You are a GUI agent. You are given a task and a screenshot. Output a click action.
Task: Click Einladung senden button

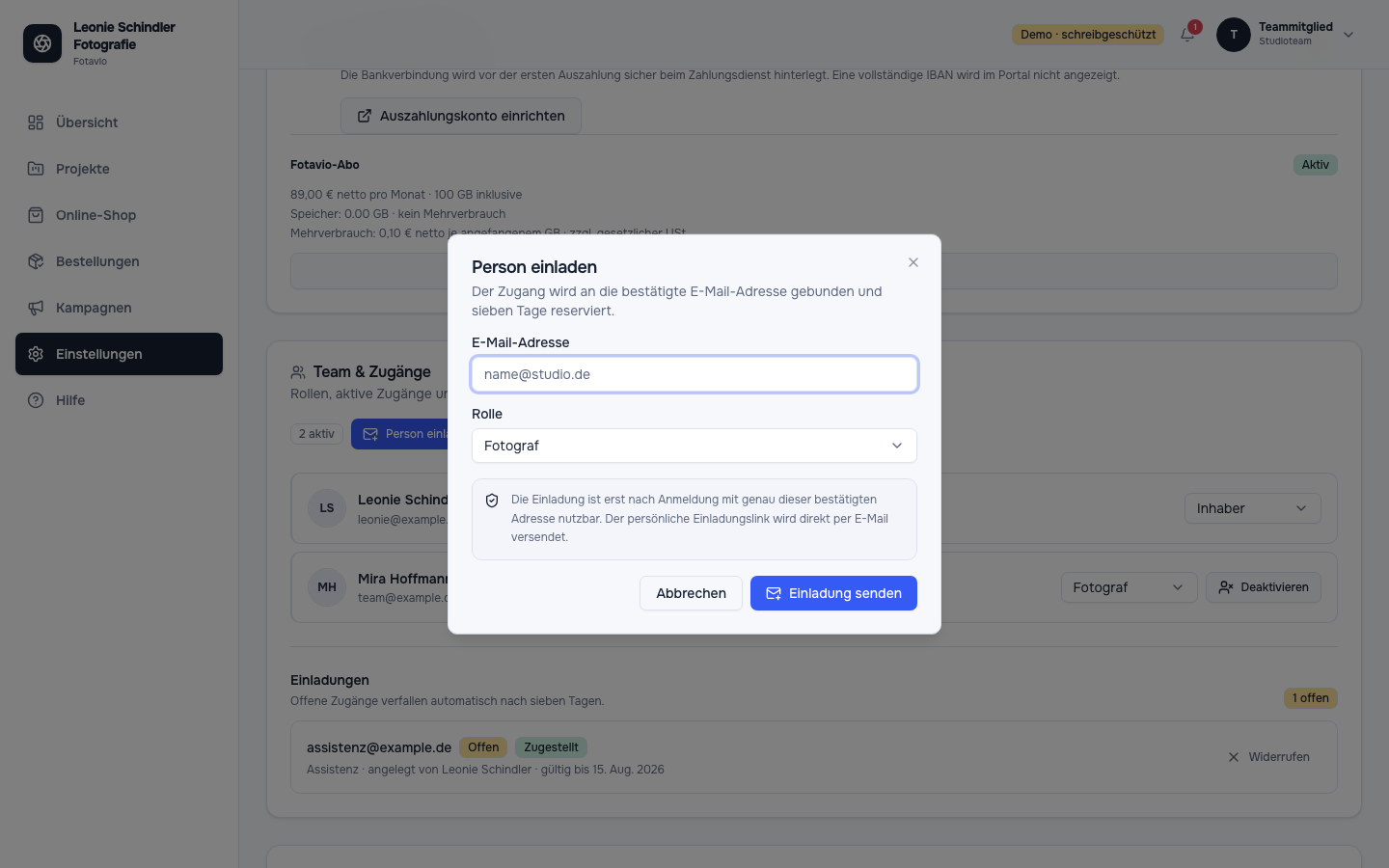pos(833,593)
